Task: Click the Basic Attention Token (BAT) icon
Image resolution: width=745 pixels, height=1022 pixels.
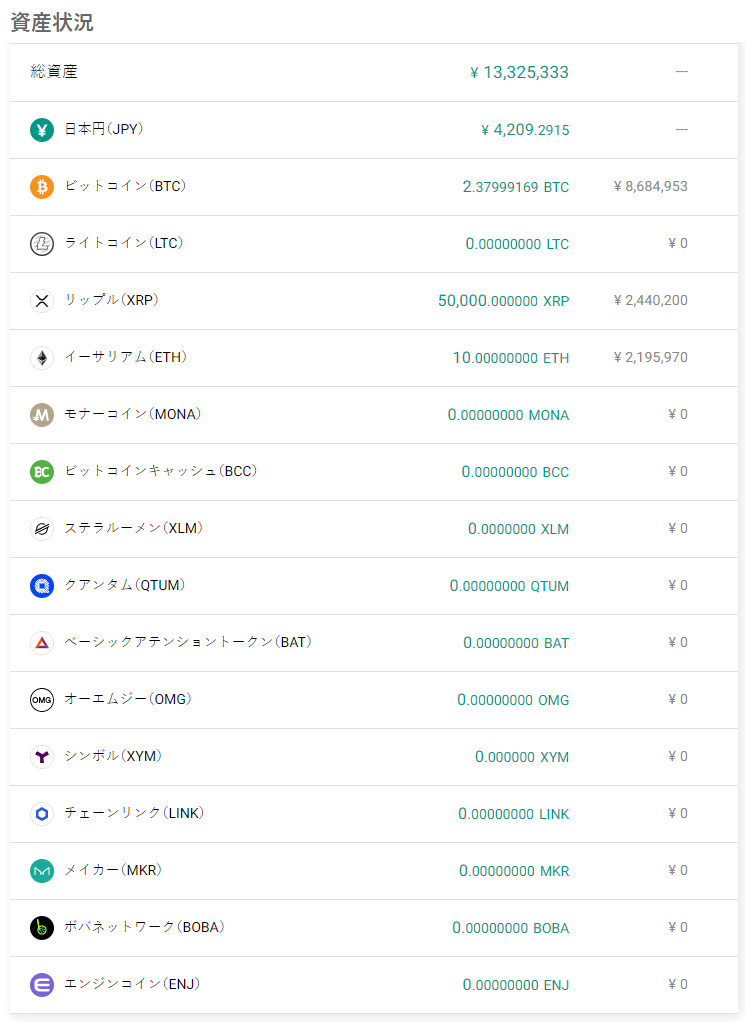Action: 42,643
